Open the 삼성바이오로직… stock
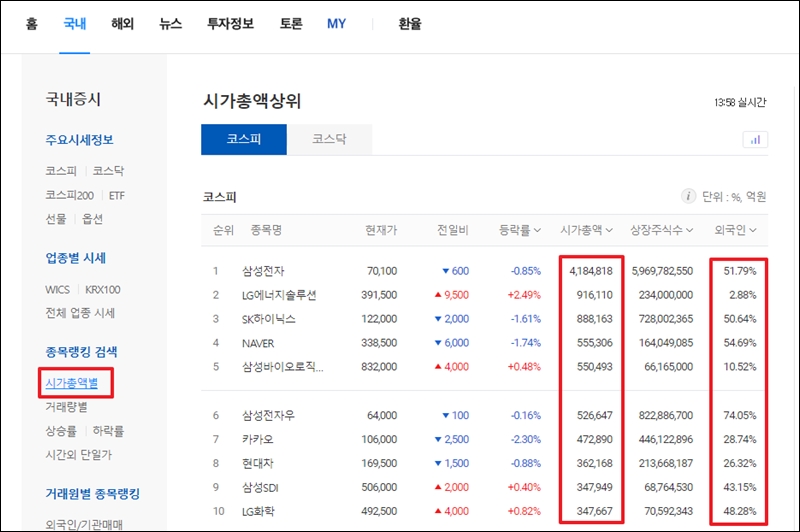800x532 pixels. point(282,367)
